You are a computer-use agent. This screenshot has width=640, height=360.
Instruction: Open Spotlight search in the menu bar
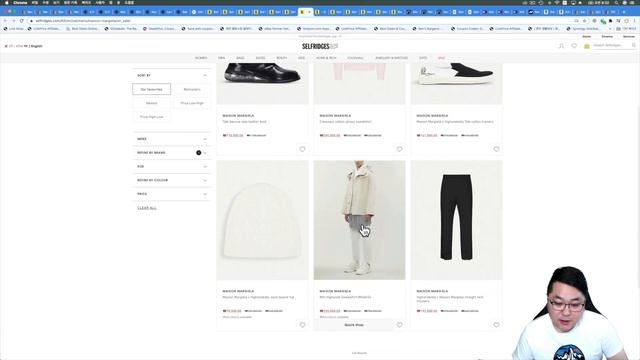click(x=616, y=2)
